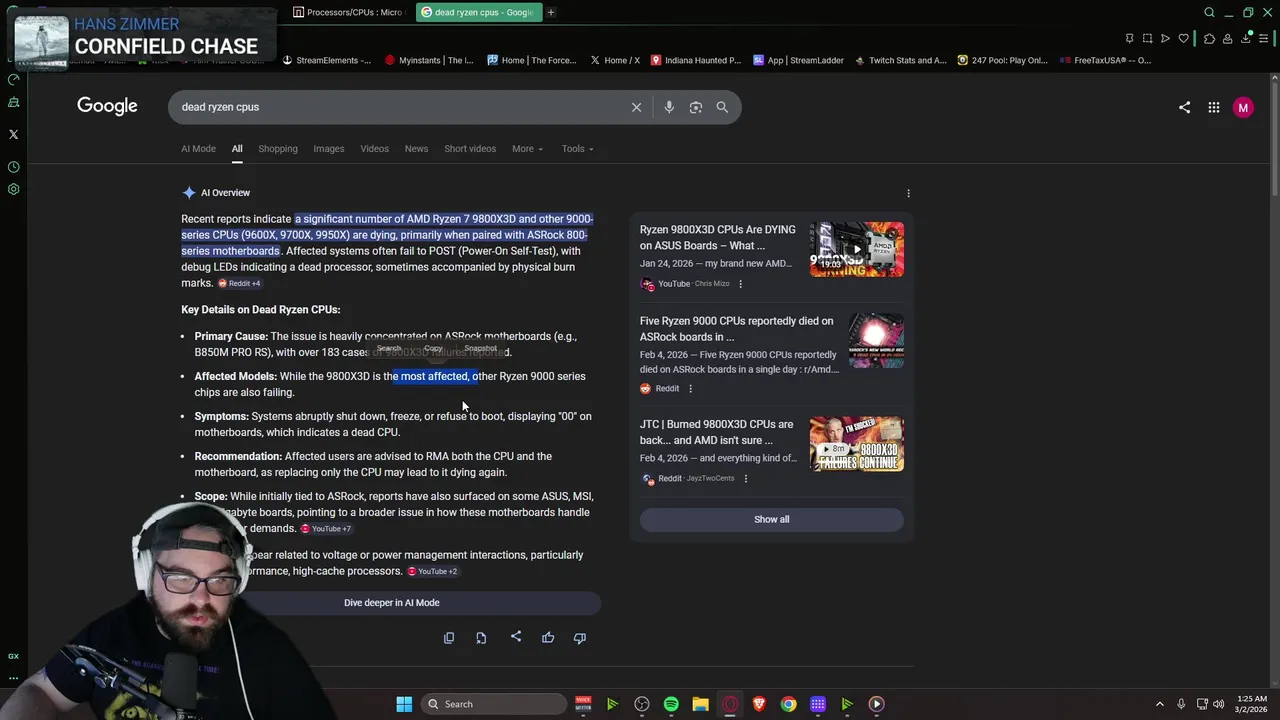
Task: Share the AI Overview result
Action: point(516,637)
